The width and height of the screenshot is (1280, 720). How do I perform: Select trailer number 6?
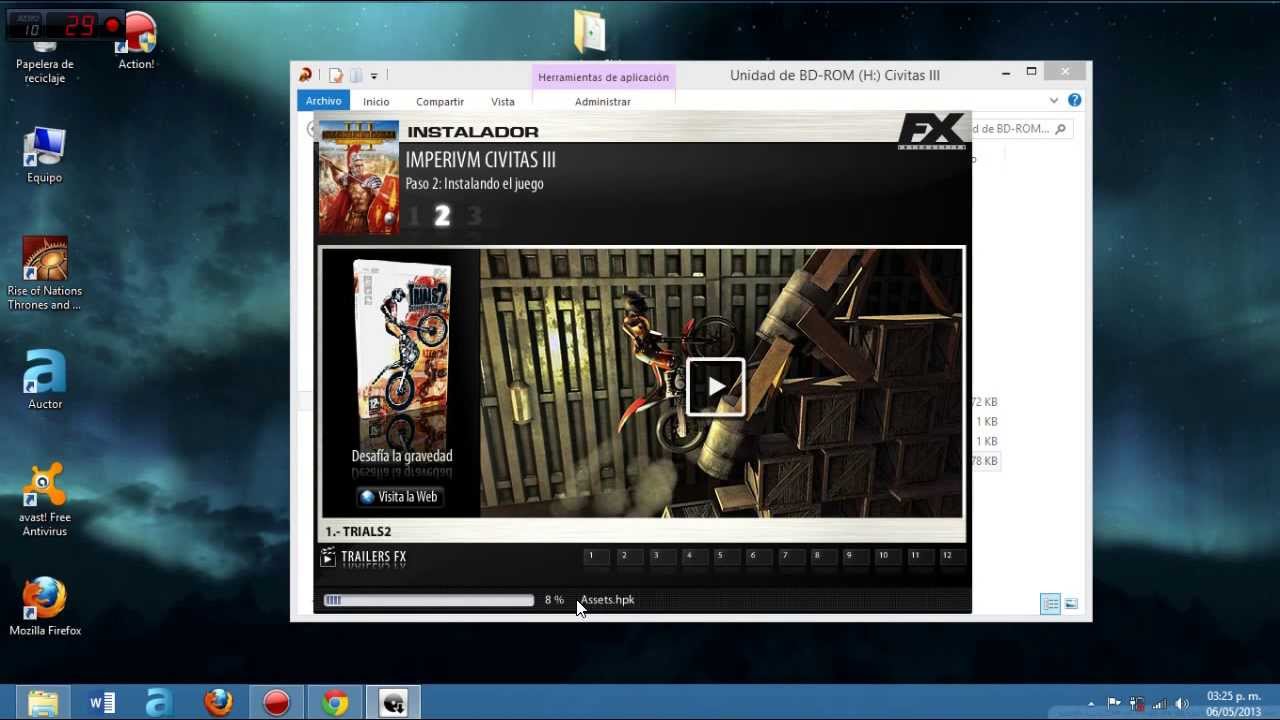click(758, 557)
